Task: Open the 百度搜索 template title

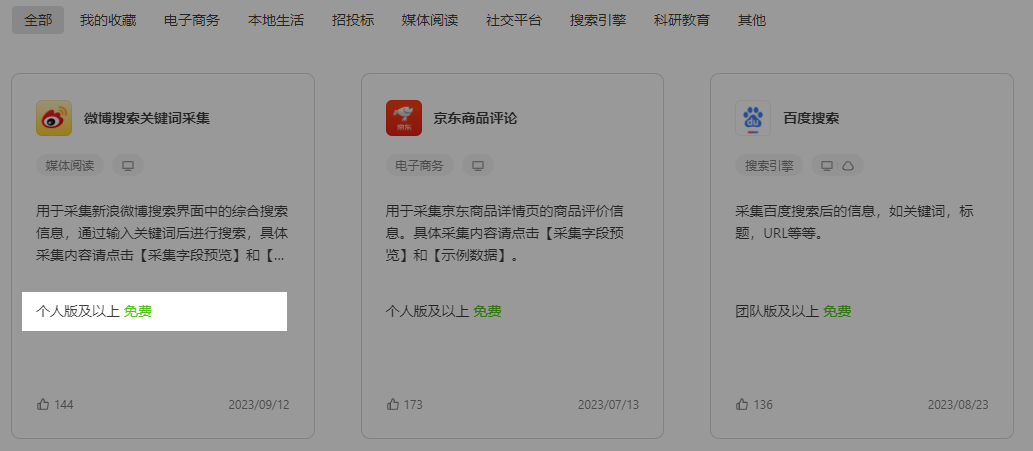Action: tap(811, 119)
